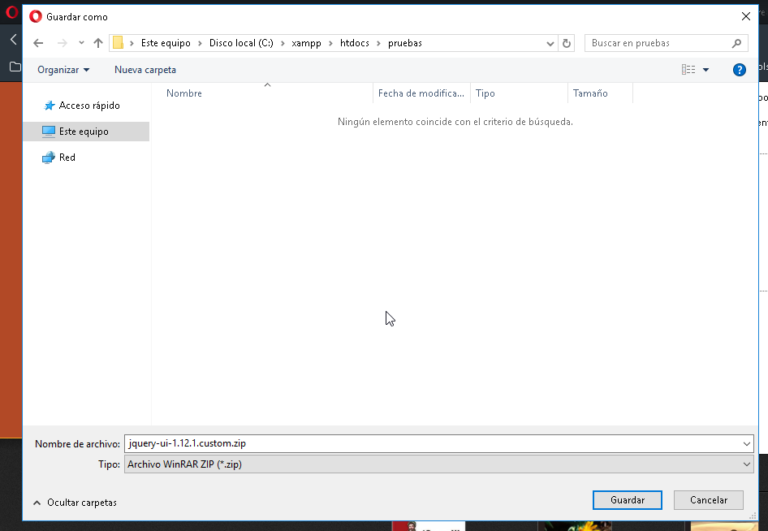768x531 pixels.
Task: Click the Nombre de archivo text field
Action: [x=430, y=444]
